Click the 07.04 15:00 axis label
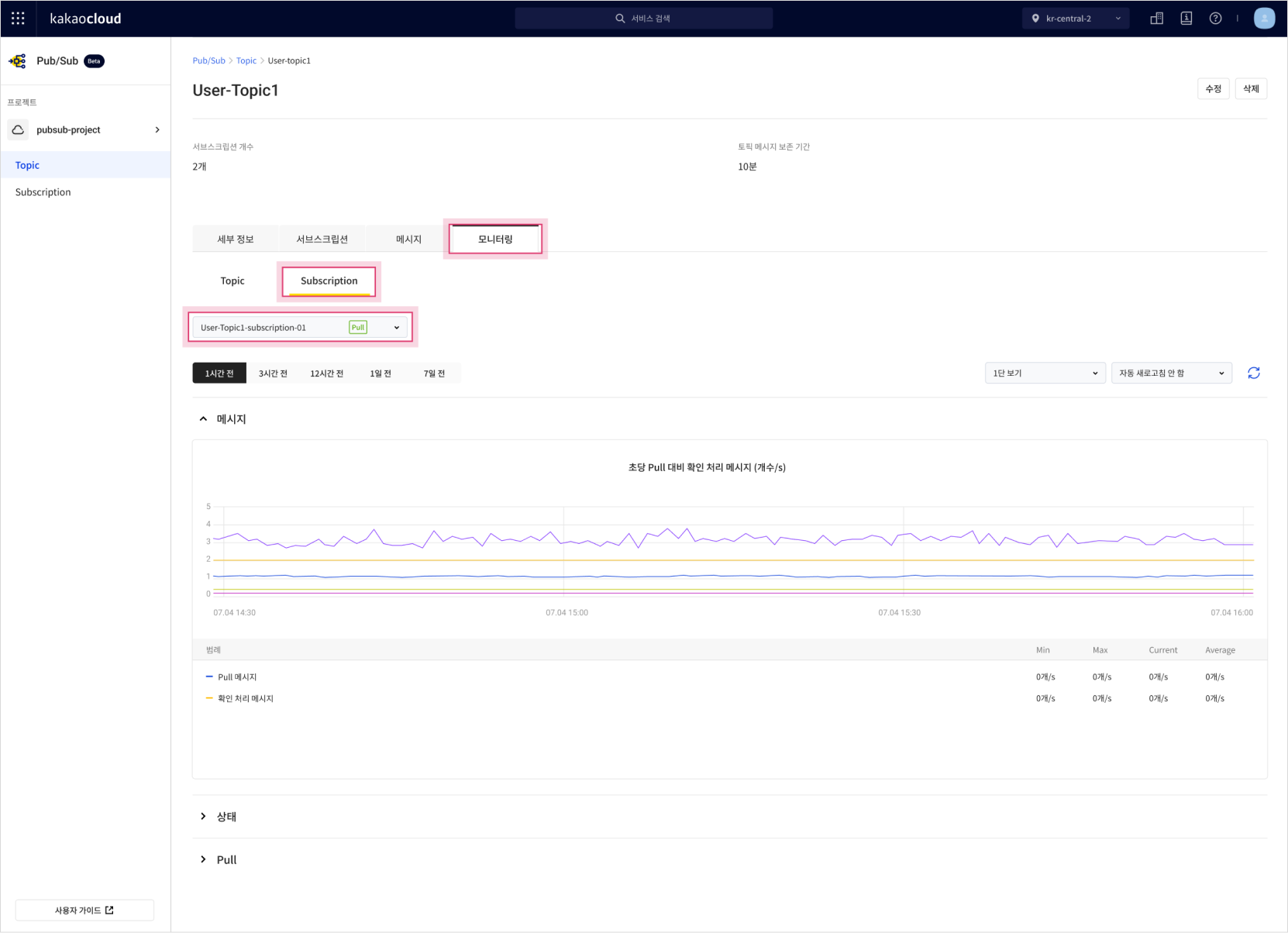 pos(567,613)
